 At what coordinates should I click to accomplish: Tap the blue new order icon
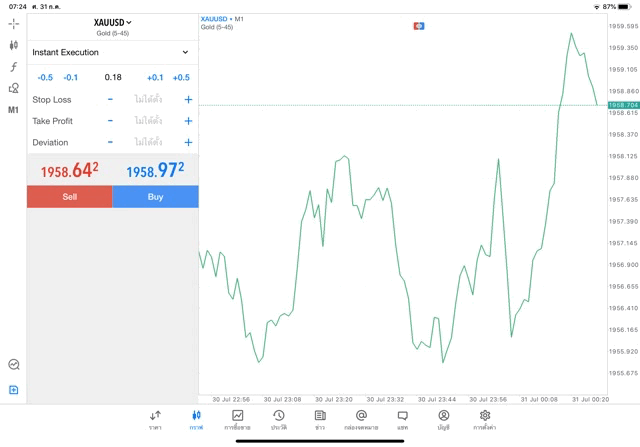click(x=13, y=389)
